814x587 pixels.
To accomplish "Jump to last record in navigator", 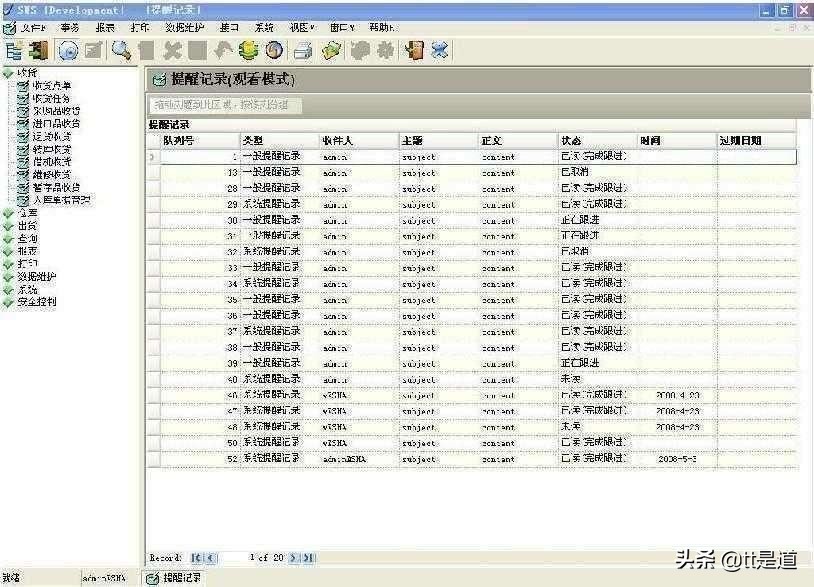I will pos(309,557).
